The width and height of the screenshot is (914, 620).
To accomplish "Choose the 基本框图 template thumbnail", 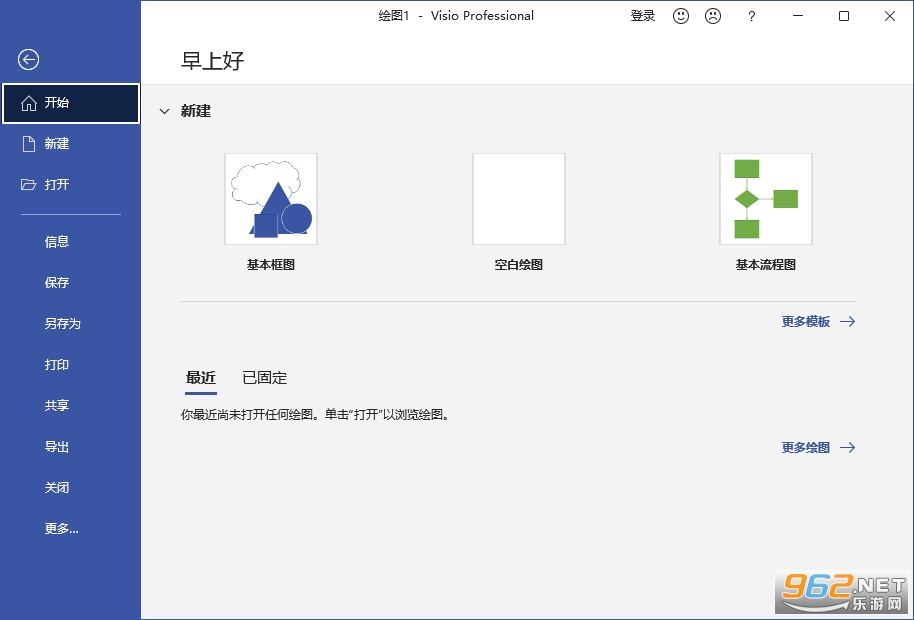I will 271,199.
